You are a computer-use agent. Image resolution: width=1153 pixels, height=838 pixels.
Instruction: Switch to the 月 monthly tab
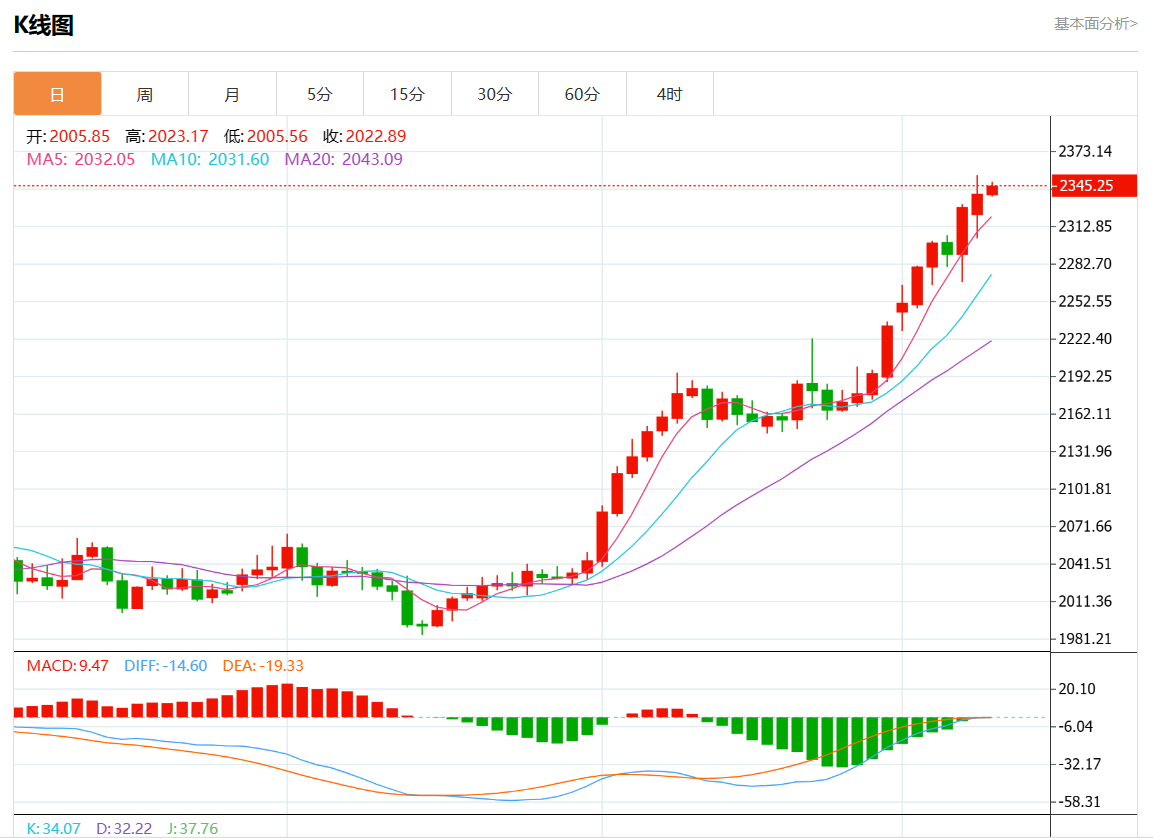point(232,94)
